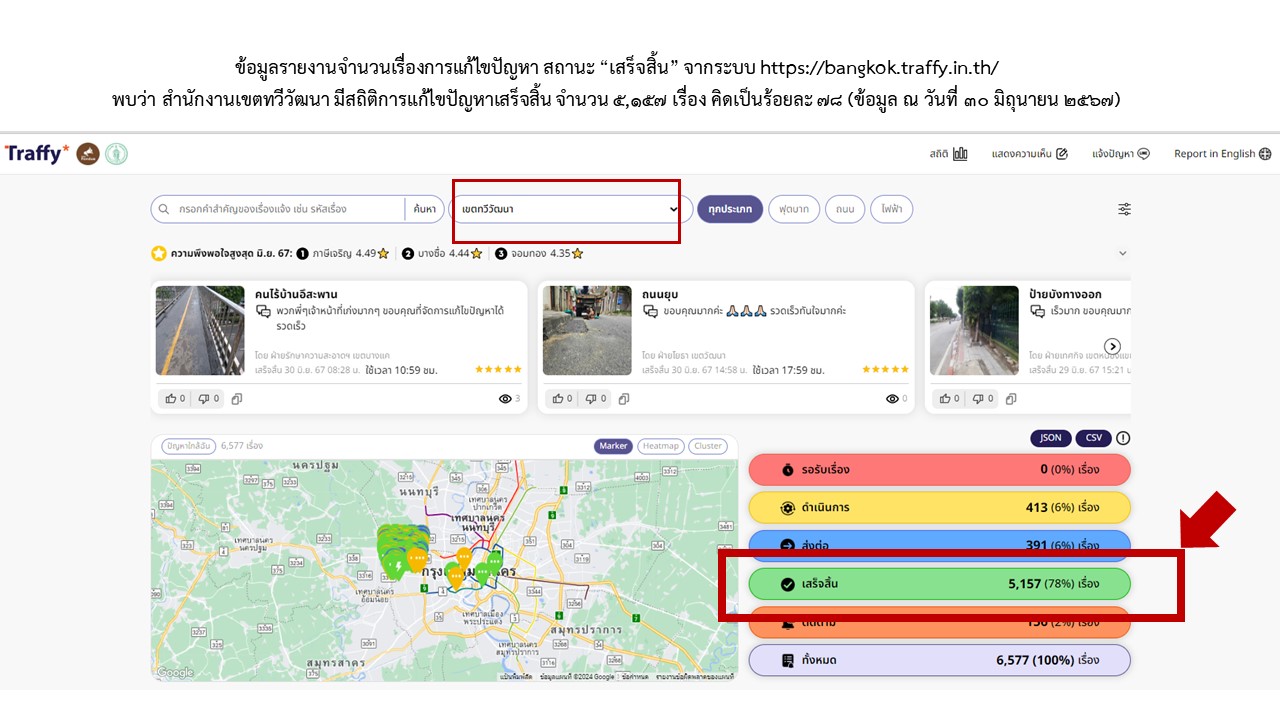Image resolution: width=1280 pixels, height=720 pixels.
Task: Expand the satisfaction ranking chevron
Action: pyautogui.click(x=1122, y=254)
